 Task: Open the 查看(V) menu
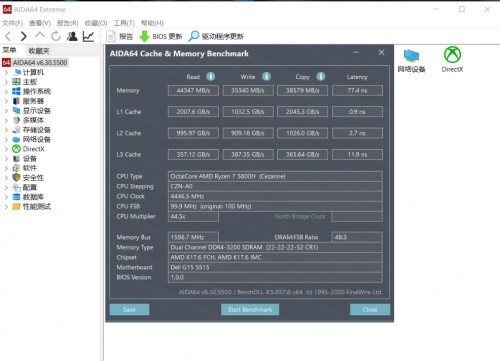[x=40, y=23]
